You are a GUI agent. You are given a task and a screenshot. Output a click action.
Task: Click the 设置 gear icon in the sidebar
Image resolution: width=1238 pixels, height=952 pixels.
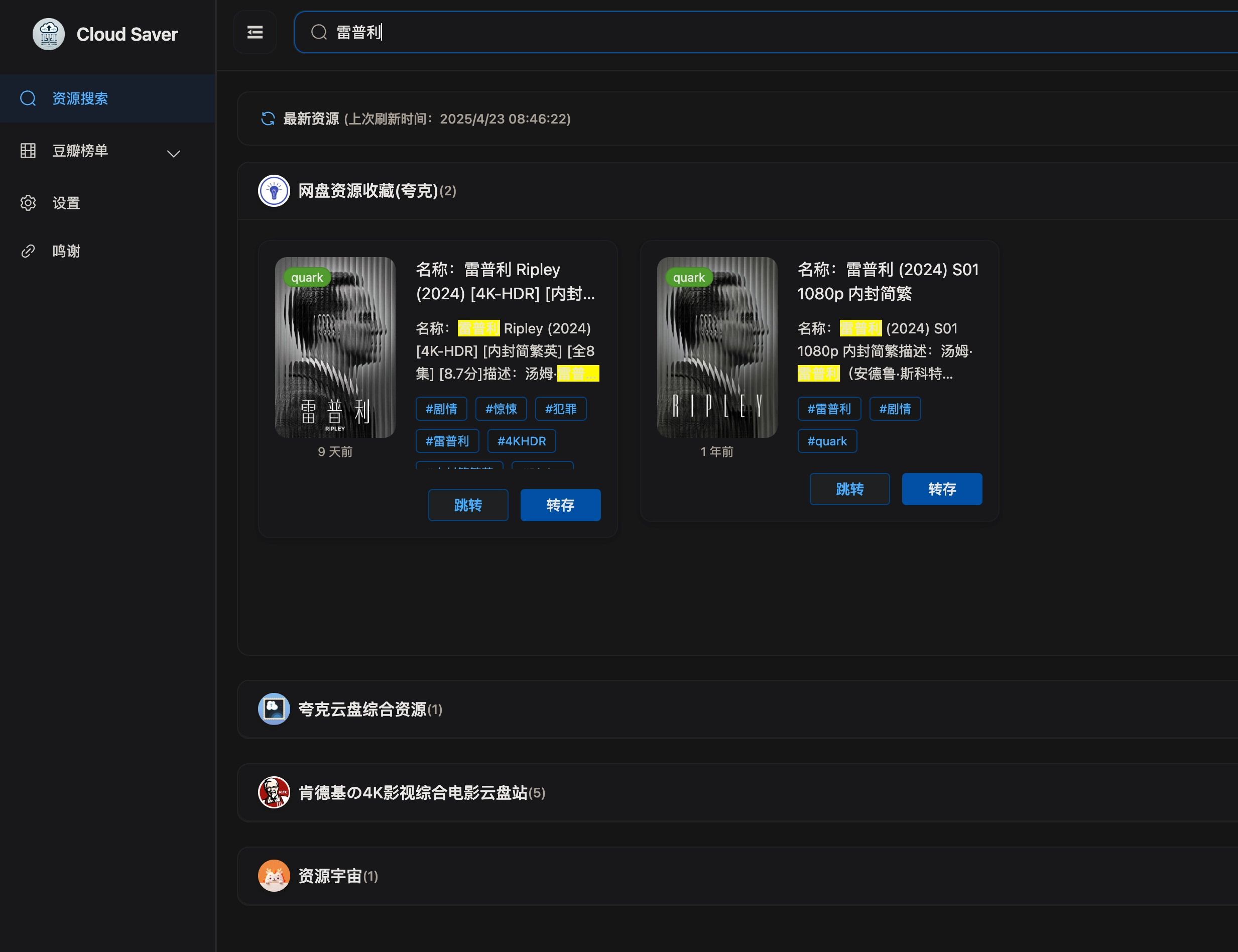tap(28, 203)
